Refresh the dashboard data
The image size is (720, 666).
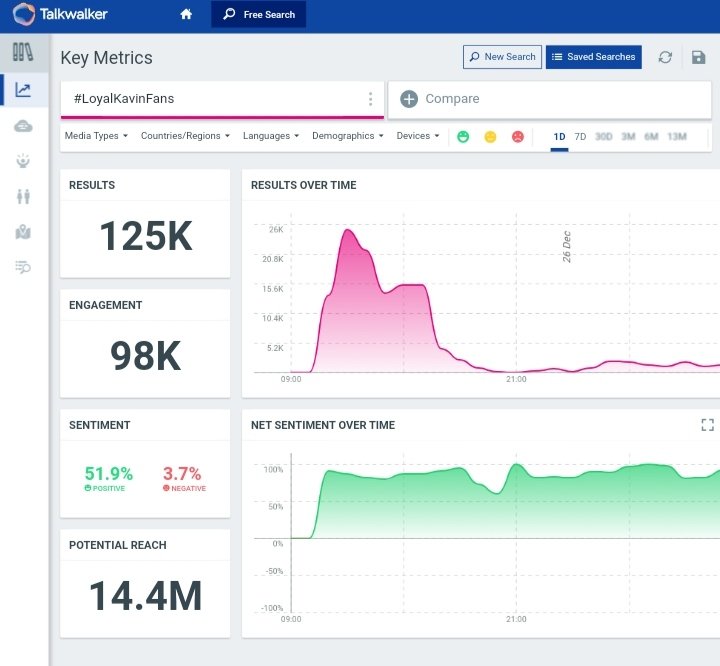coord(665,57)
